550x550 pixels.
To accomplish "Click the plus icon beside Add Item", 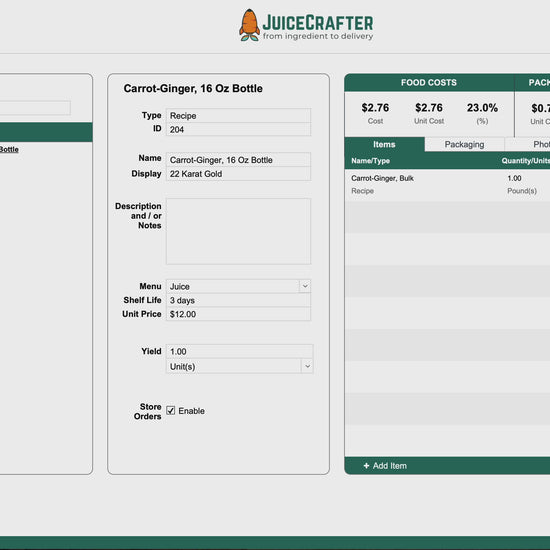I will [x=366, y=465].
